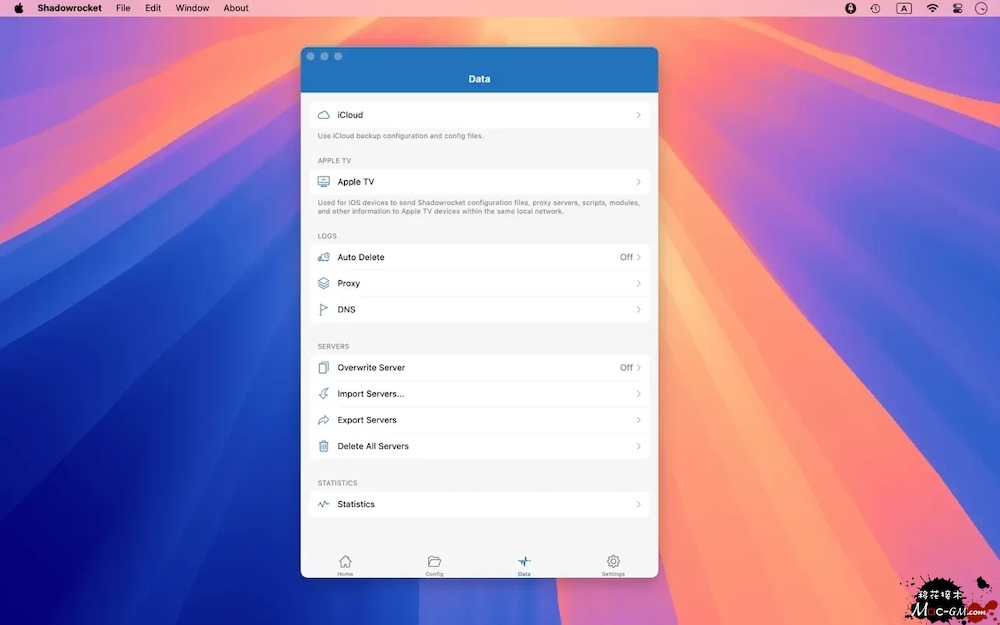1000x625 pixels.
Task: Click the Proxy layers icon
Action: click(x=323, y=283)
